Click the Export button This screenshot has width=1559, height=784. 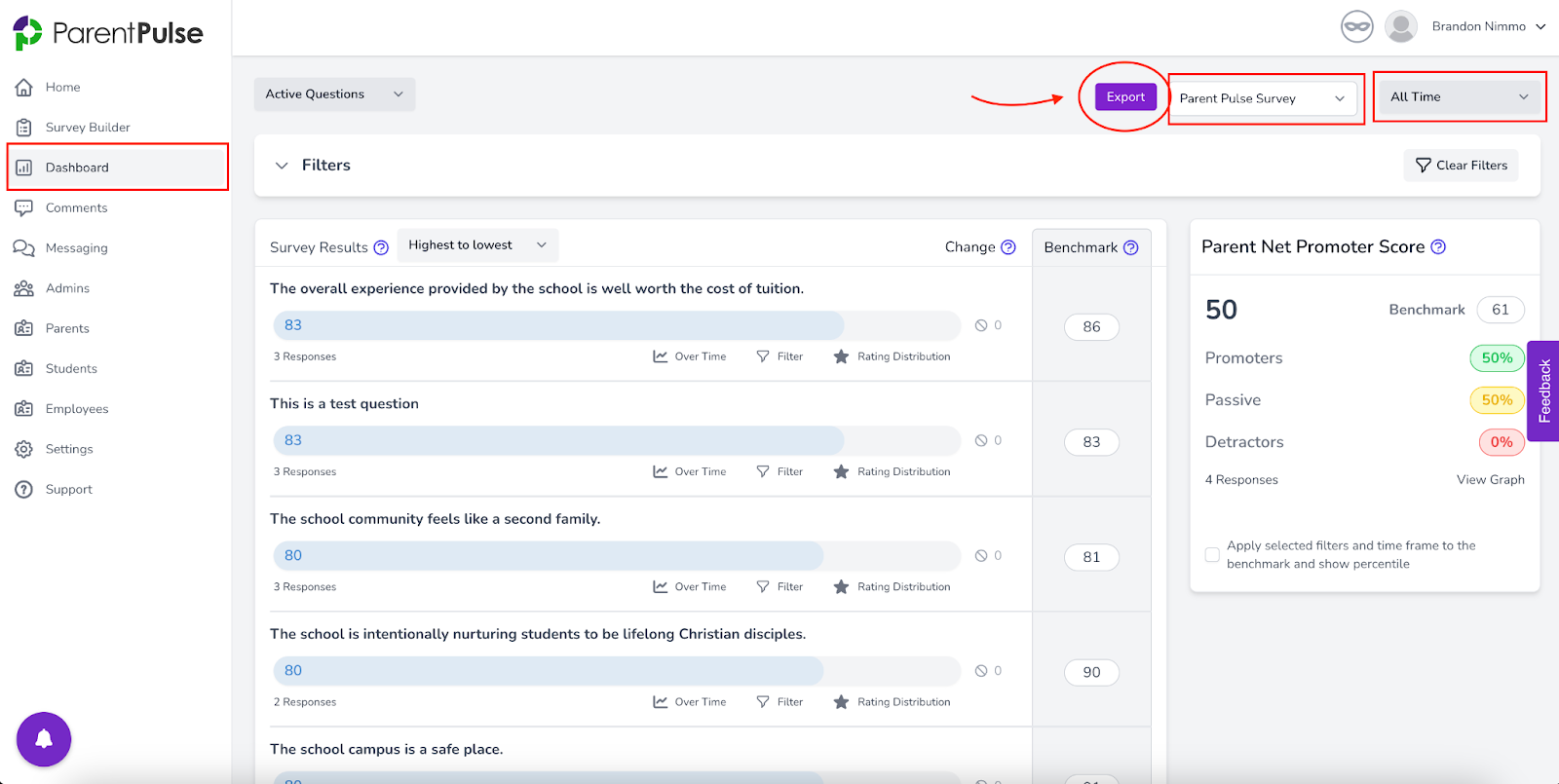pos(1125,96)
